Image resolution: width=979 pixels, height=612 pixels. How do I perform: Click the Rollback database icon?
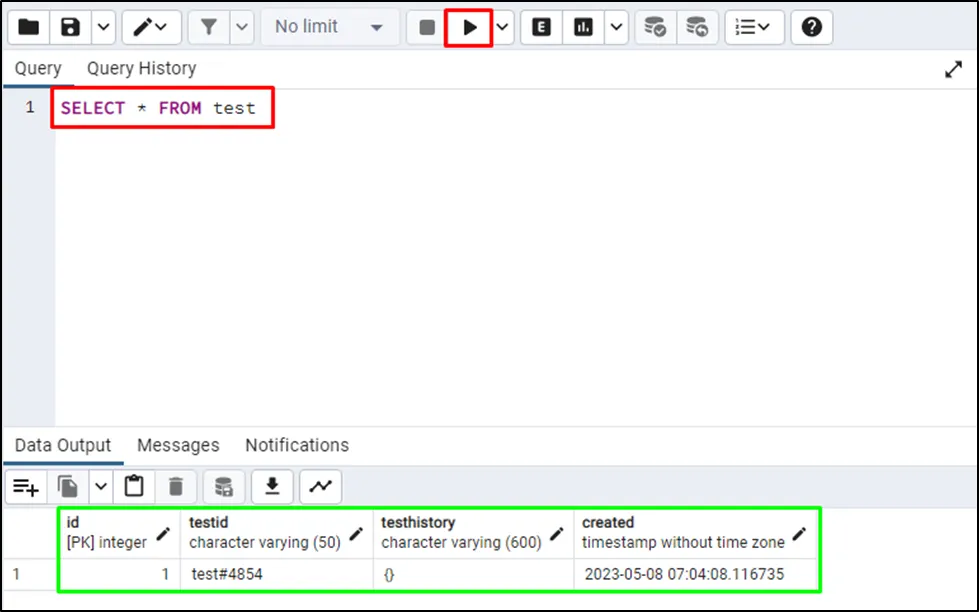pyautogui.click(x=697, y=27)
